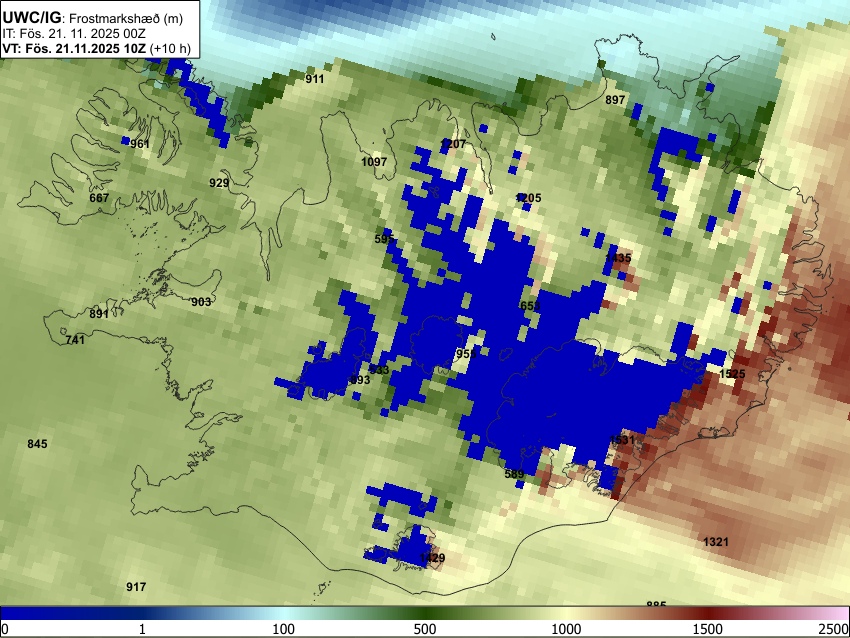Click the 917 label in the southwest
This screenshot has height=638, width=850.
136,587
